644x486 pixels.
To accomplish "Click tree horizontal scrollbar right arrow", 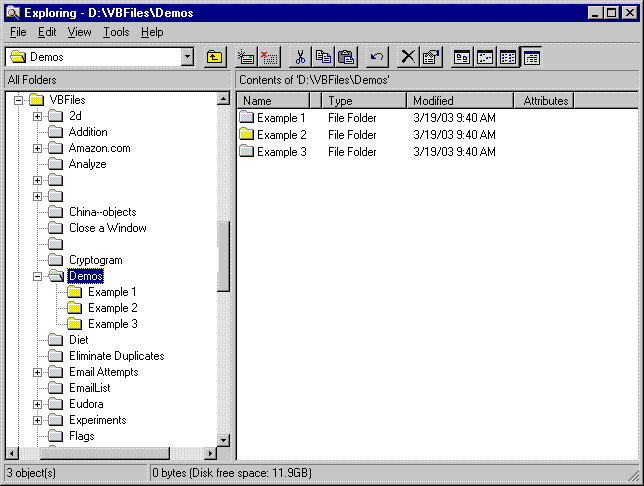I will pyautogui.click(x=210, y=454).
